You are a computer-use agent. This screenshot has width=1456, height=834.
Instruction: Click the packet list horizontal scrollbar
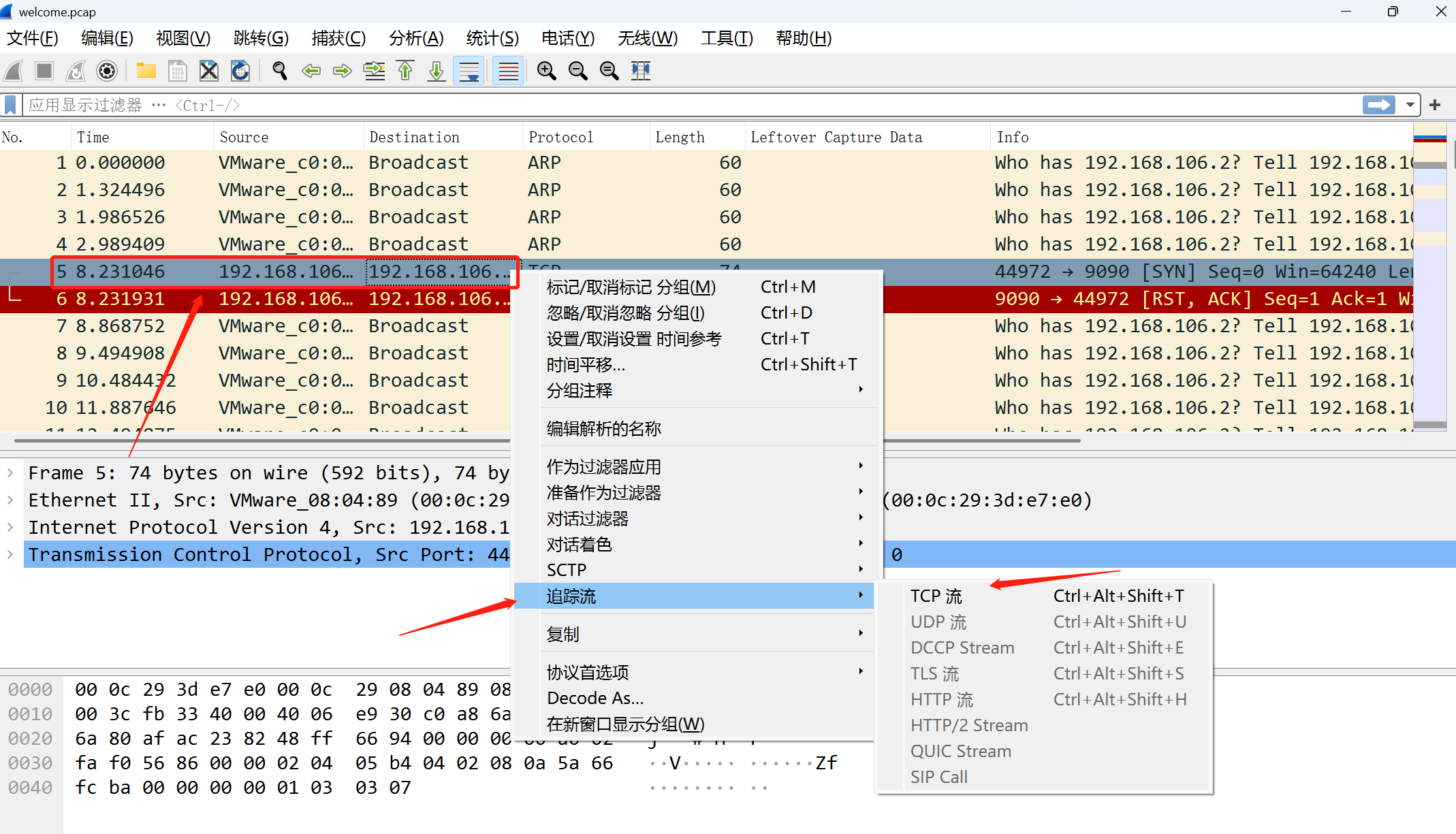(547, 440)
